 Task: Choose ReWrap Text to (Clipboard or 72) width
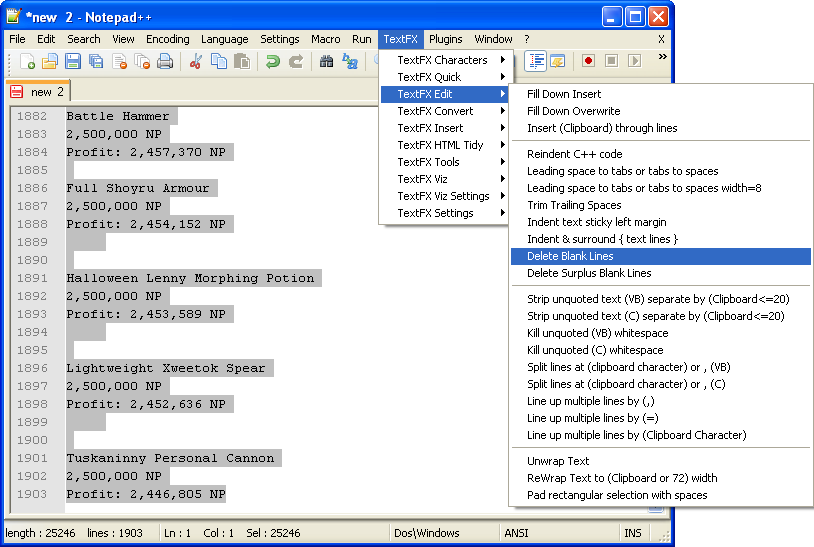[x=660, y=478]
